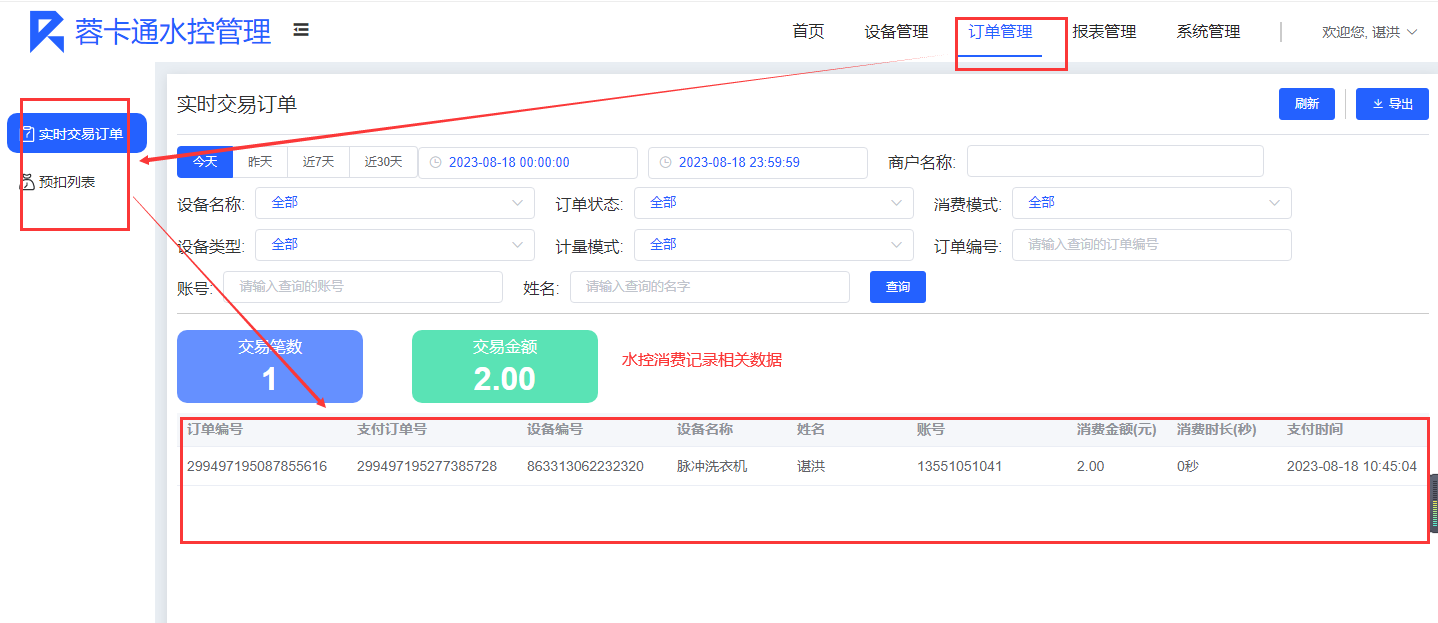Expand the 消费模式 dropdown
The height and width of the screenshot is (623, 1438).
[1152, 203]
